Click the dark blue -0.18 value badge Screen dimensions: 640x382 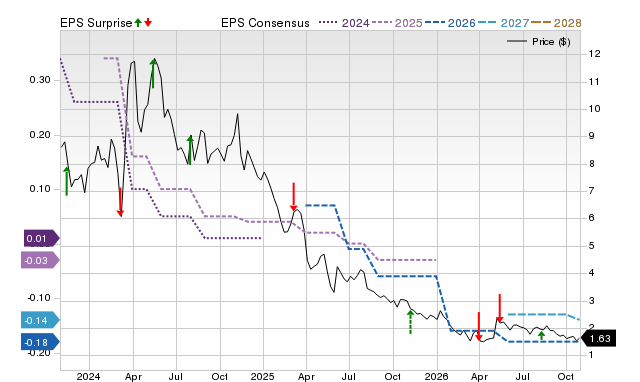(x=40, y=342)
